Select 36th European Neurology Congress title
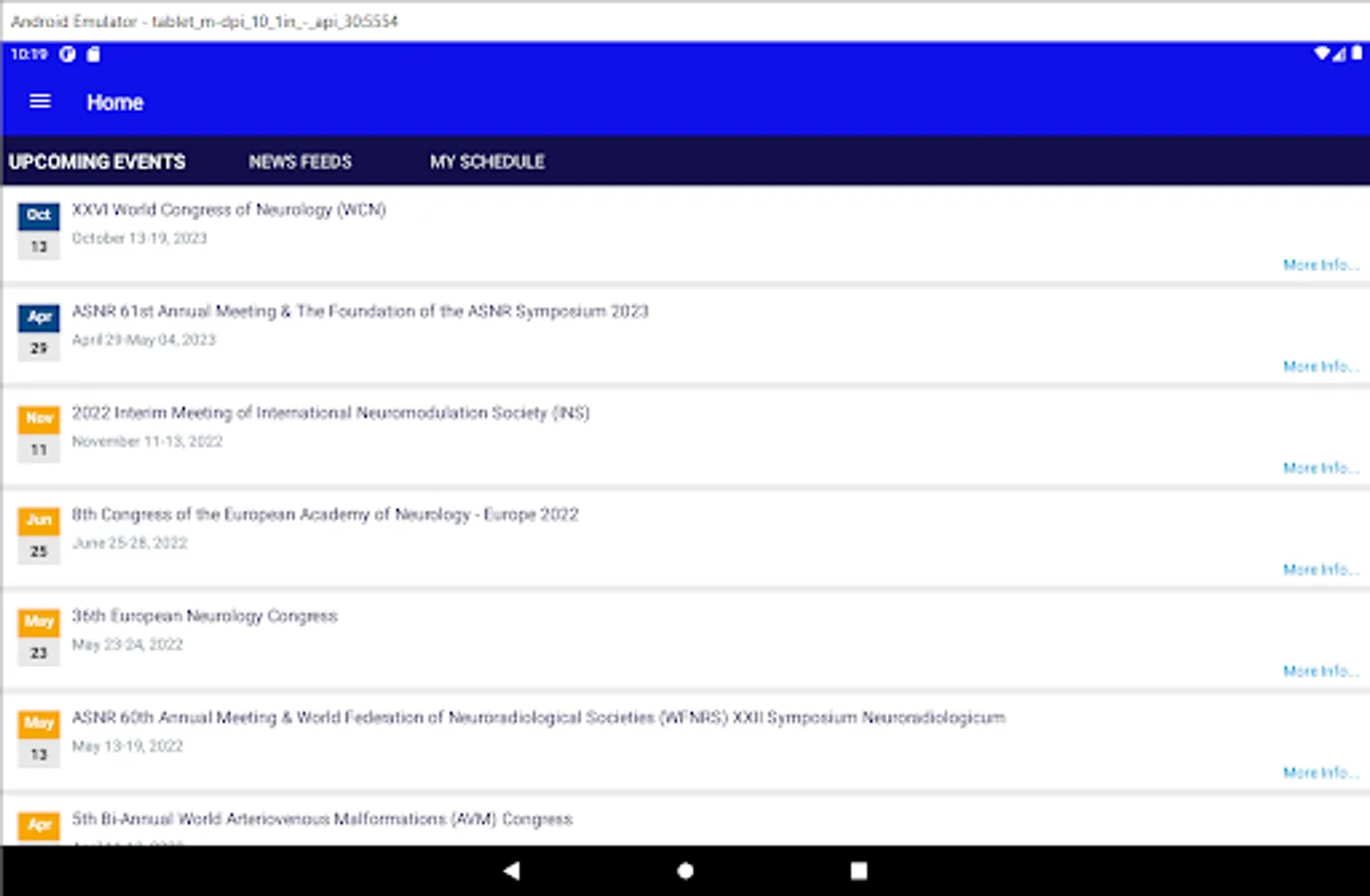1370x896 pixels. [204, 616]
